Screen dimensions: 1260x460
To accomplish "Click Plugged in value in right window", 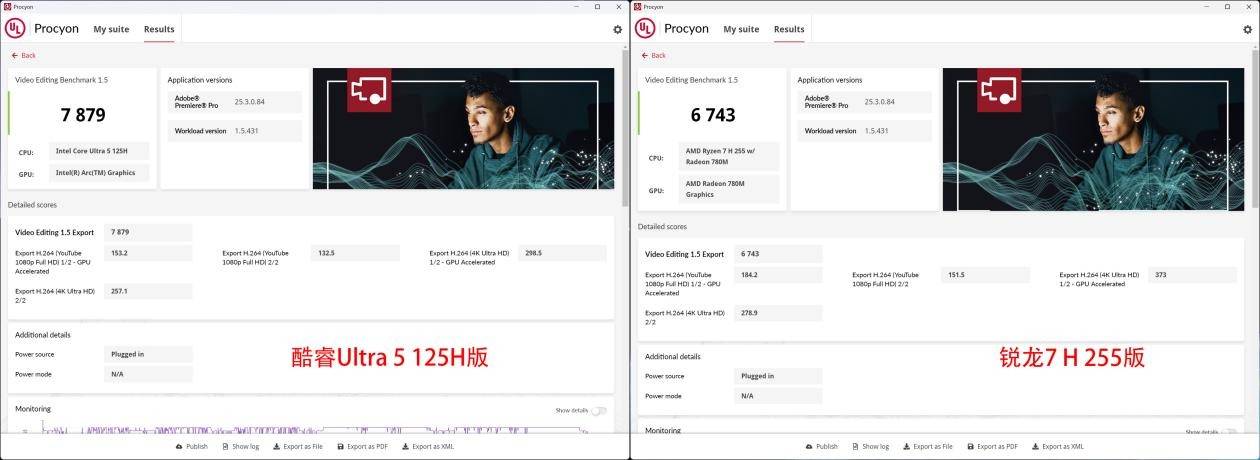I will pyautogui.click(x=778, y=376).
